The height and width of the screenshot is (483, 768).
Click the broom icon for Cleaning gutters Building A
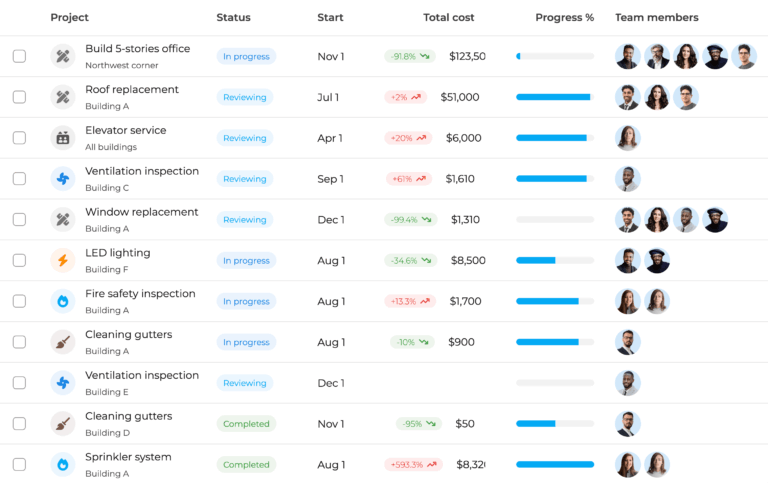[63, 342]
